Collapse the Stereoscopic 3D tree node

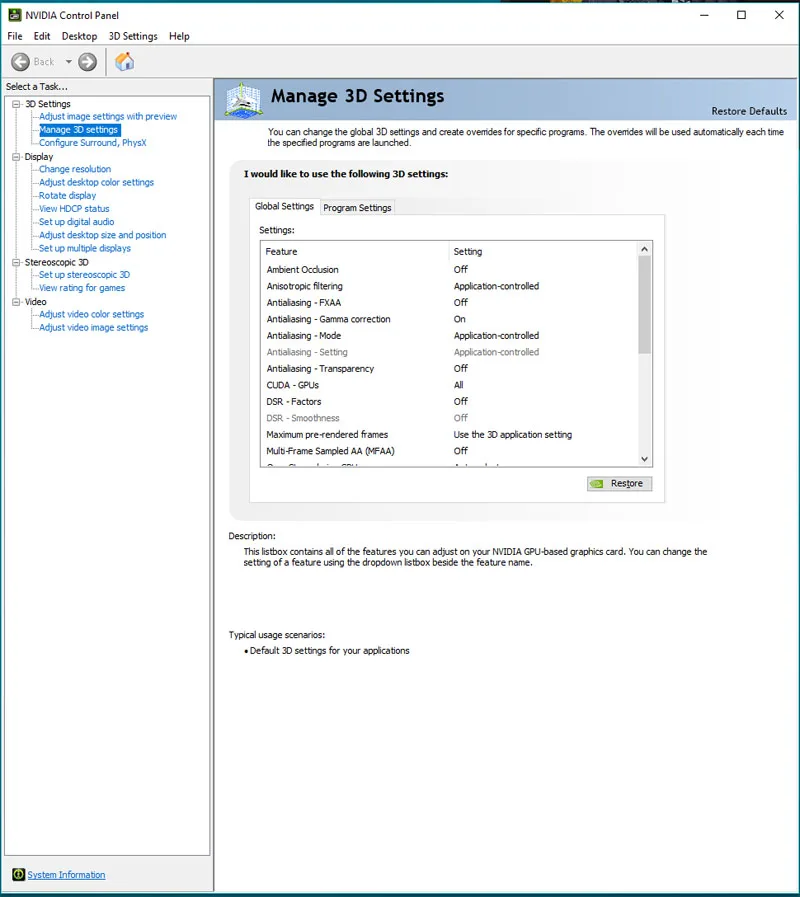pos(16,263)
